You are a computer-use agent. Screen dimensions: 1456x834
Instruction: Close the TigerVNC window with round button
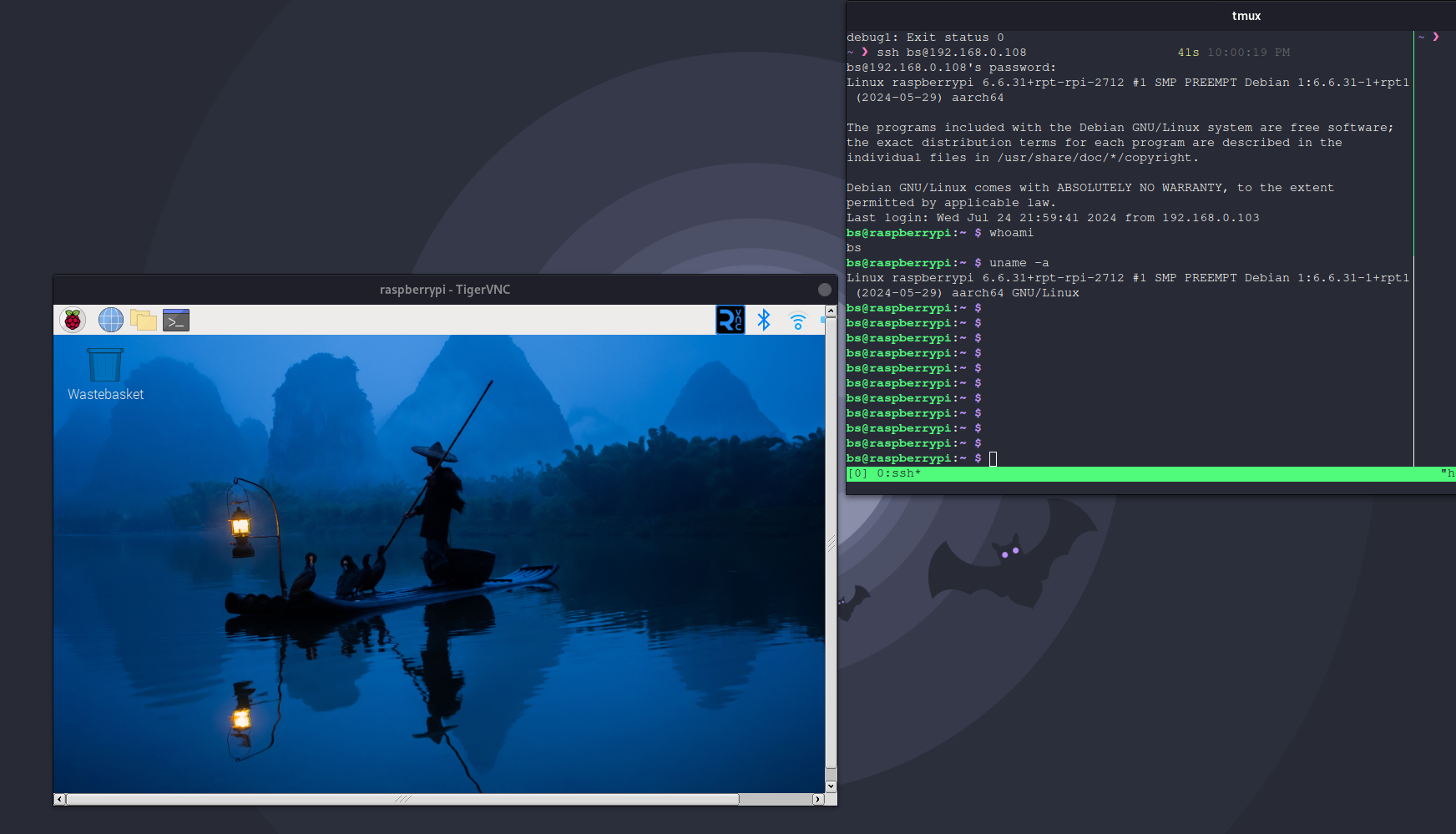coord(825,290)
